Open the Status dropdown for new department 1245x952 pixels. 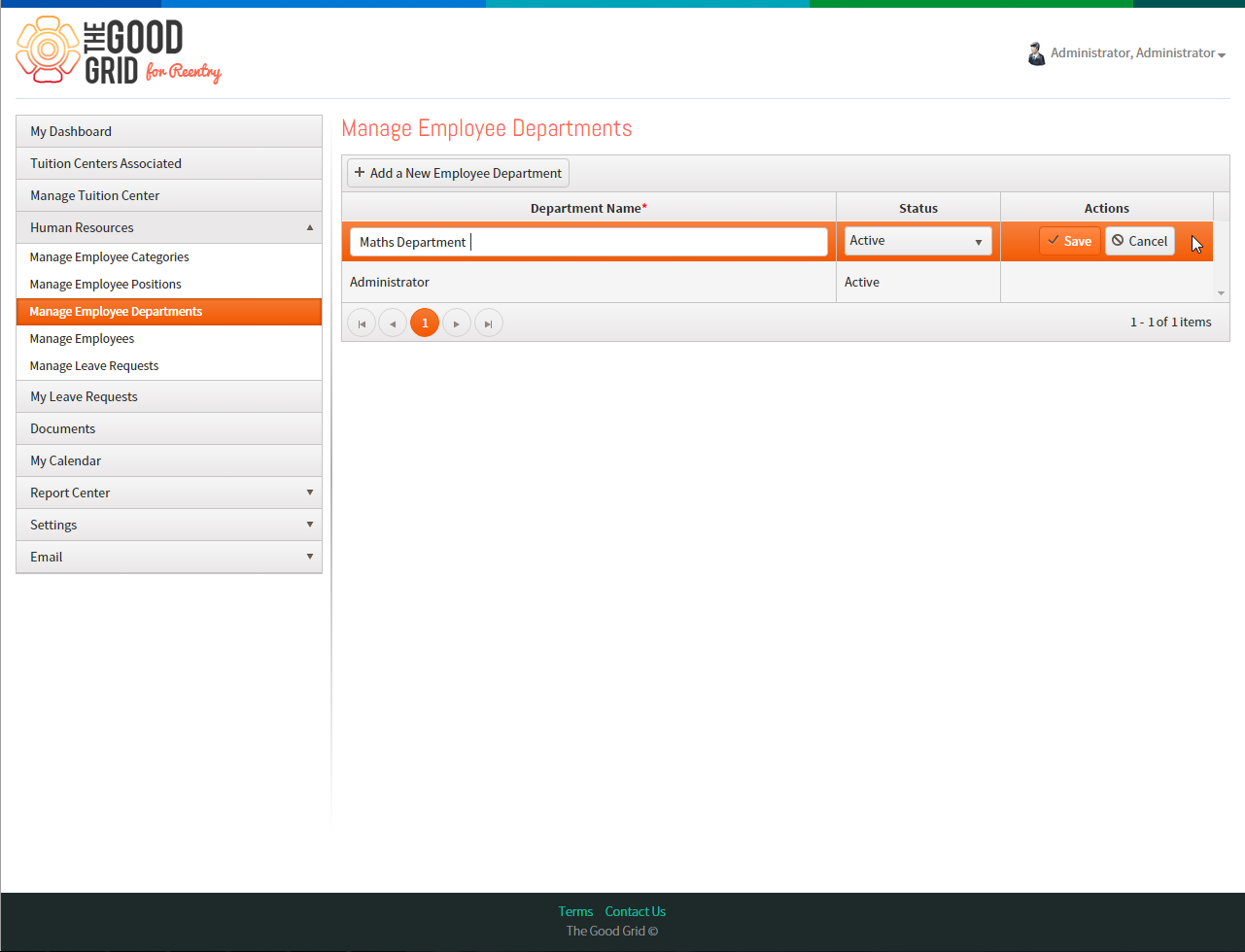[x=918, y=241]
